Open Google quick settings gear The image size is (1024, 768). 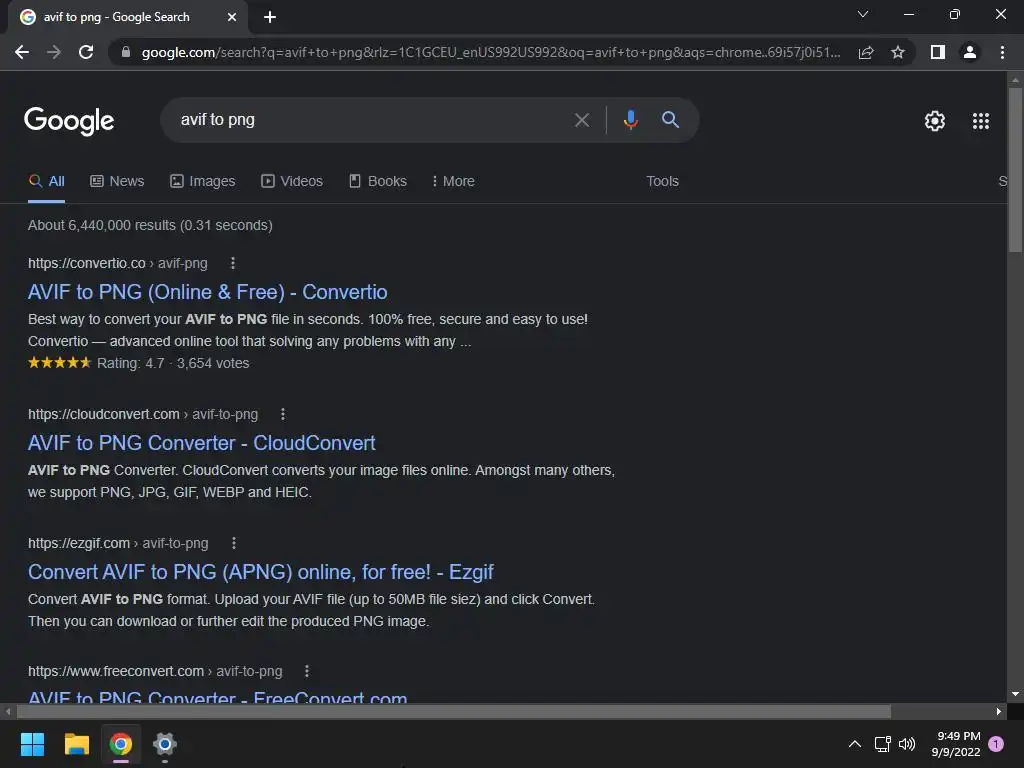935,121
